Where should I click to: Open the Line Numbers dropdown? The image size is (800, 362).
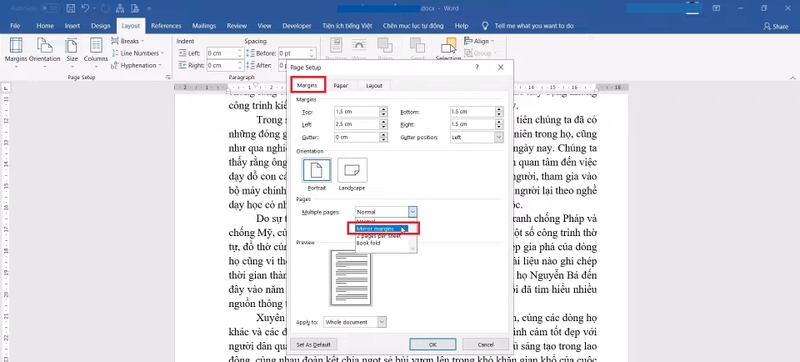tap(138, 53)
